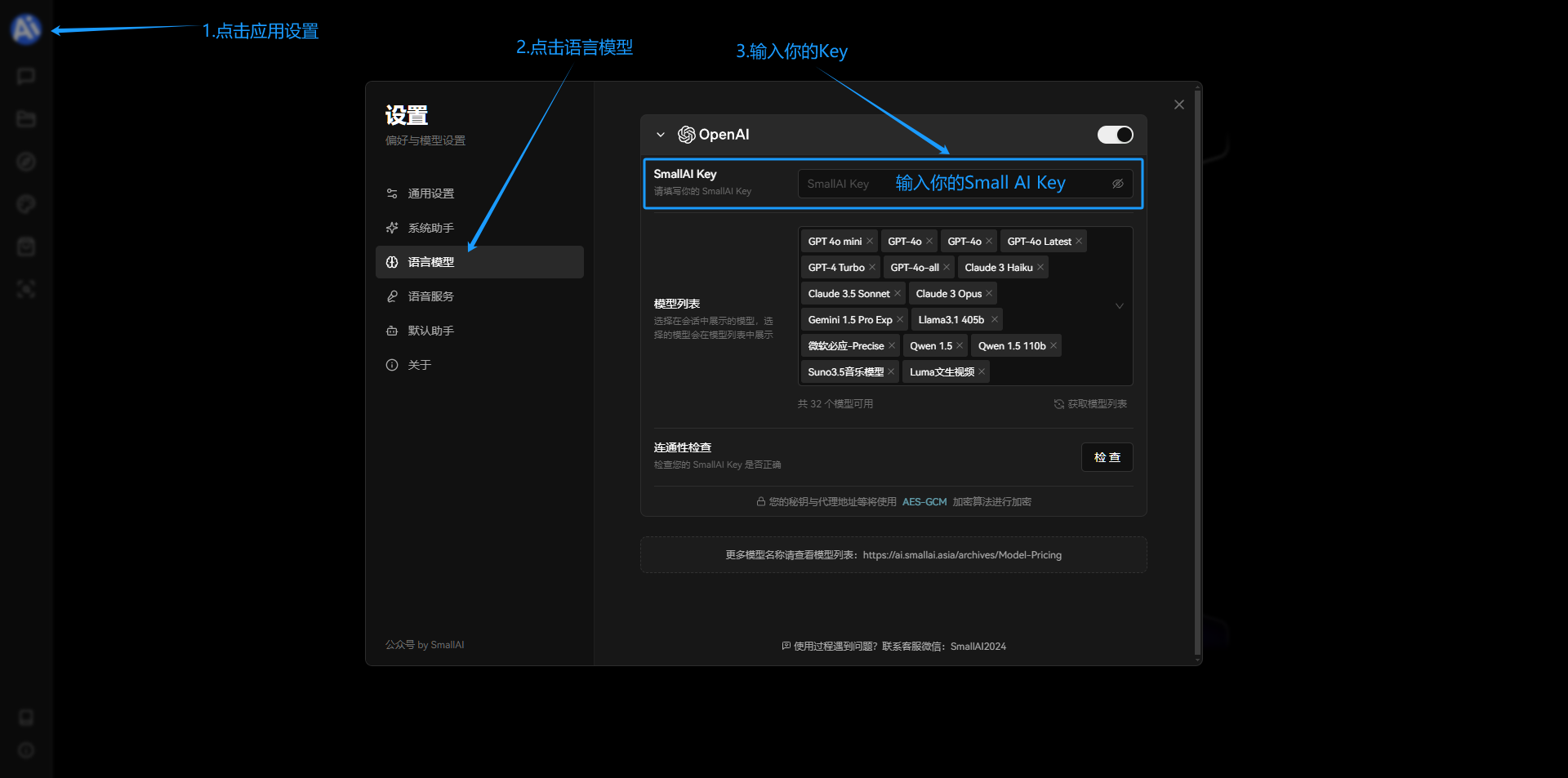Click the OpenAI logo icon
Screen dimensions: 1568x778
point(687,135)
